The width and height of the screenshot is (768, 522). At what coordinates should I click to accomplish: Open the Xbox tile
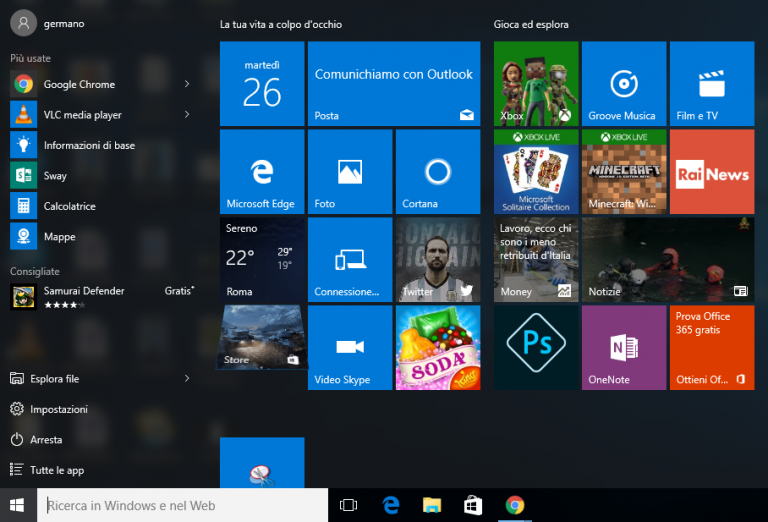coord(536,84)
